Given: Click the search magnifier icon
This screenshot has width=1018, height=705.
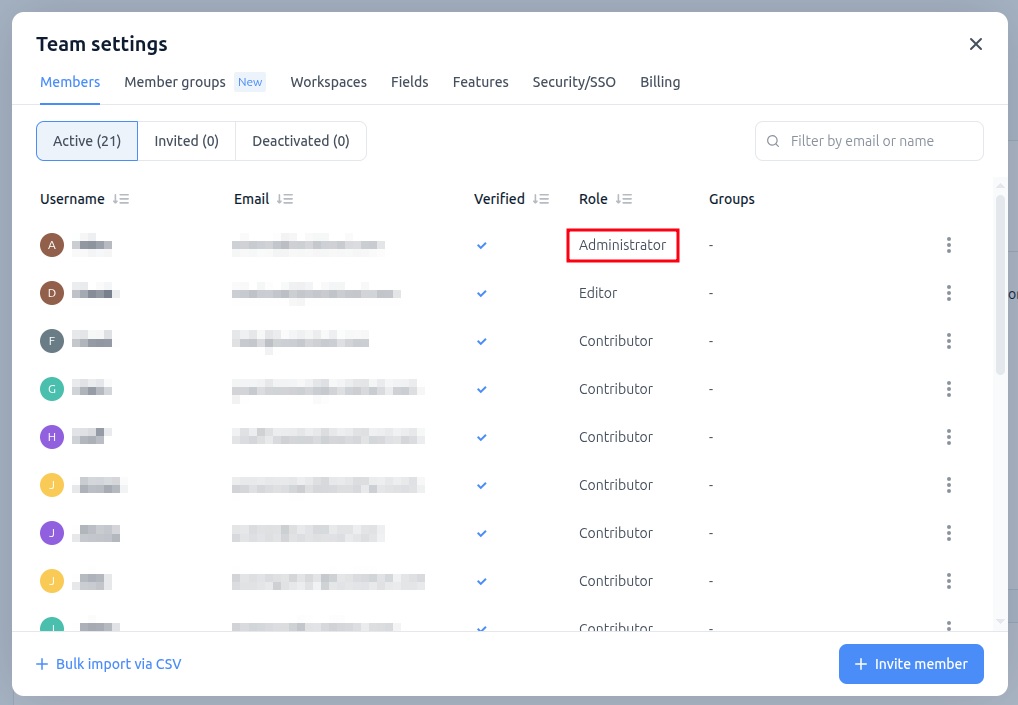Looking at the screenshot, I should [x=773, y=141].
